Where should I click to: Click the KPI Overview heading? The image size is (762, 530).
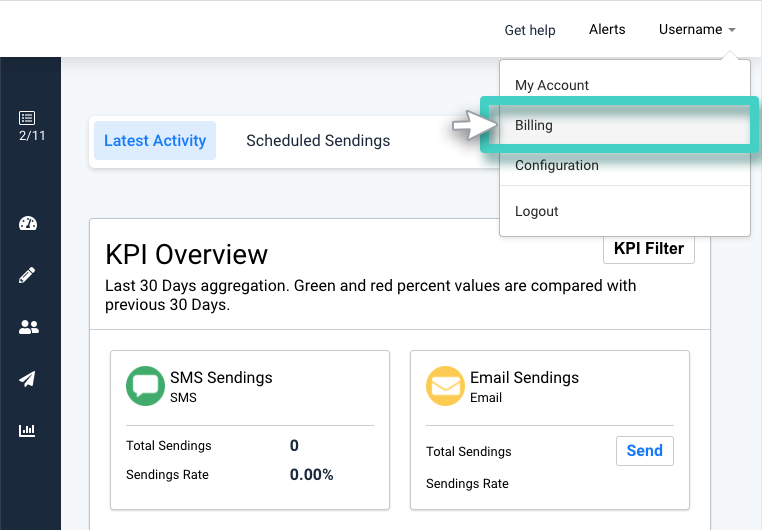click(x=186, y=254)
